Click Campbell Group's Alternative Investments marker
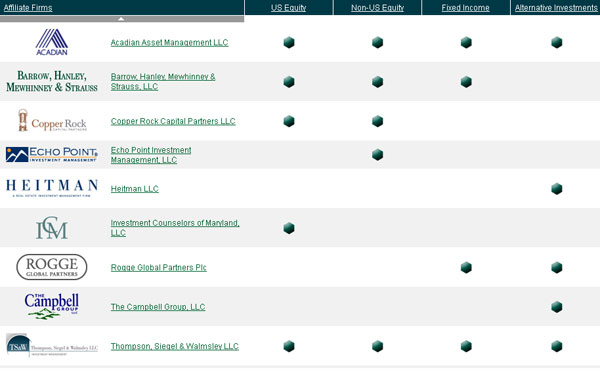 pyautogui.click(x=557, y=307)
